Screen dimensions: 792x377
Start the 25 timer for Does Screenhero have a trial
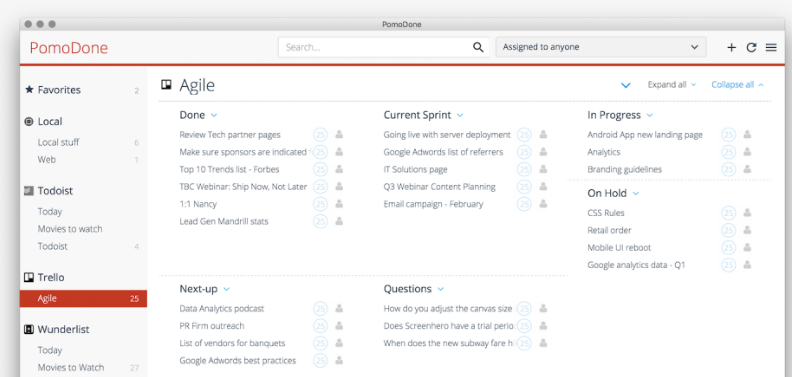coord(524,326)
